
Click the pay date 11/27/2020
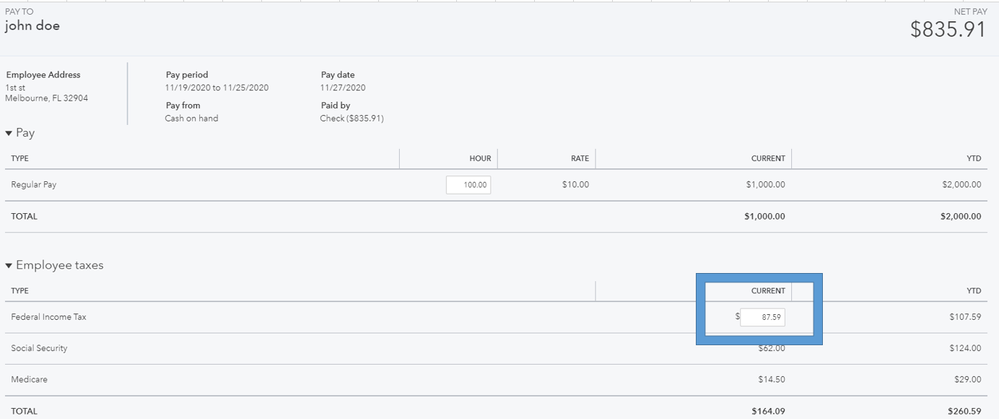[343, 88]
